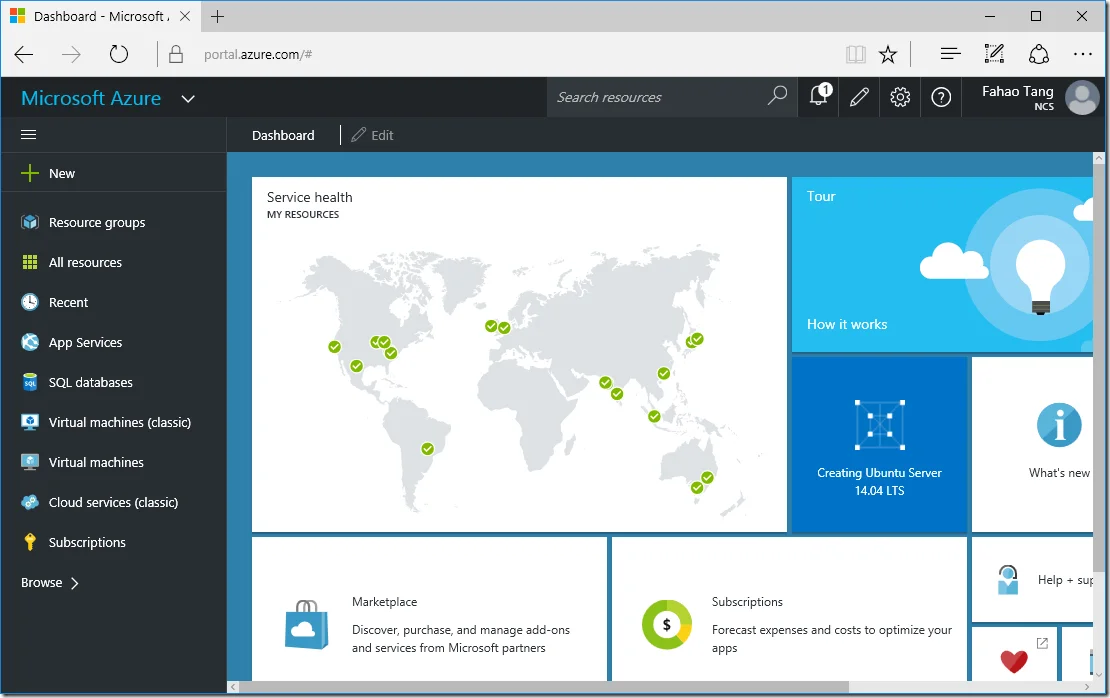Screen dimensions: 1110x698
Task: Click the What's new info icon
Action: tap(1059, 425)
